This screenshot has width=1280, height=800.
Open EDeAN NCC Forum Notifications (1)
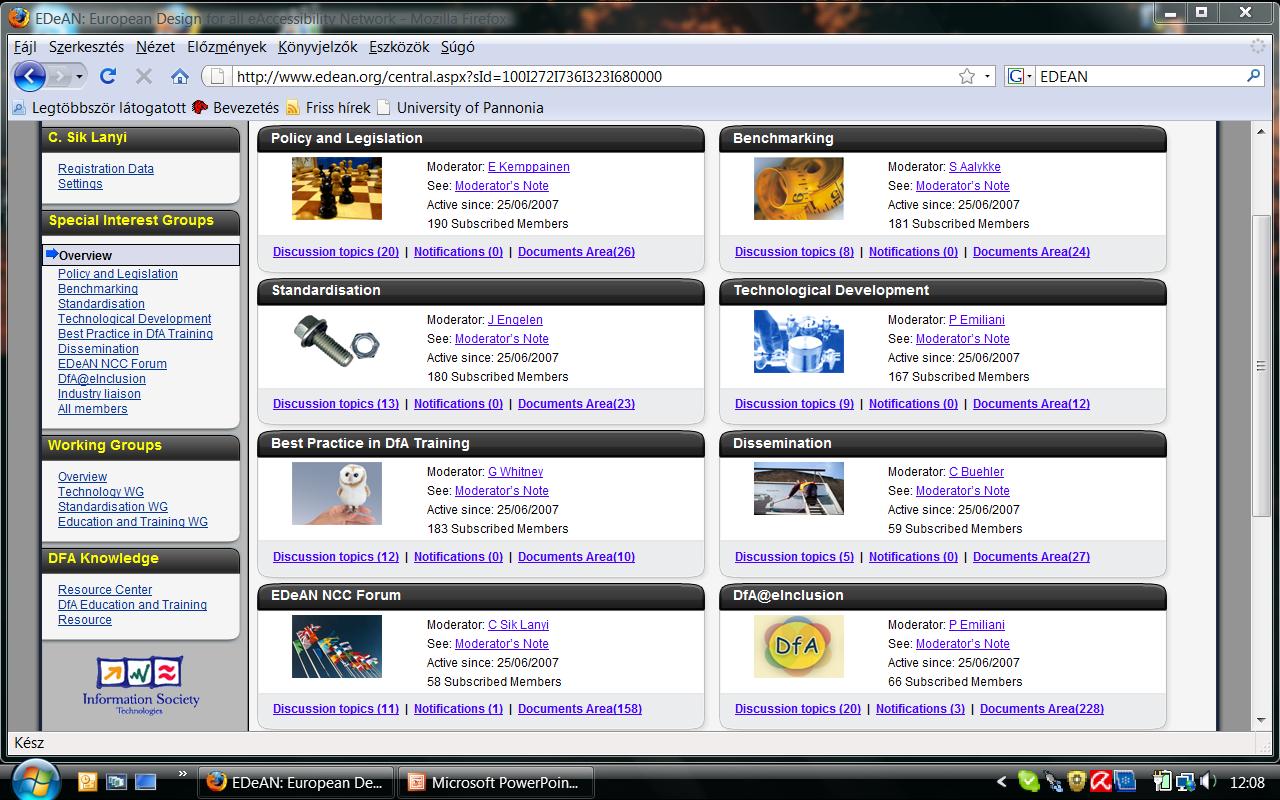pyautogui.click(x=458, y=709)
